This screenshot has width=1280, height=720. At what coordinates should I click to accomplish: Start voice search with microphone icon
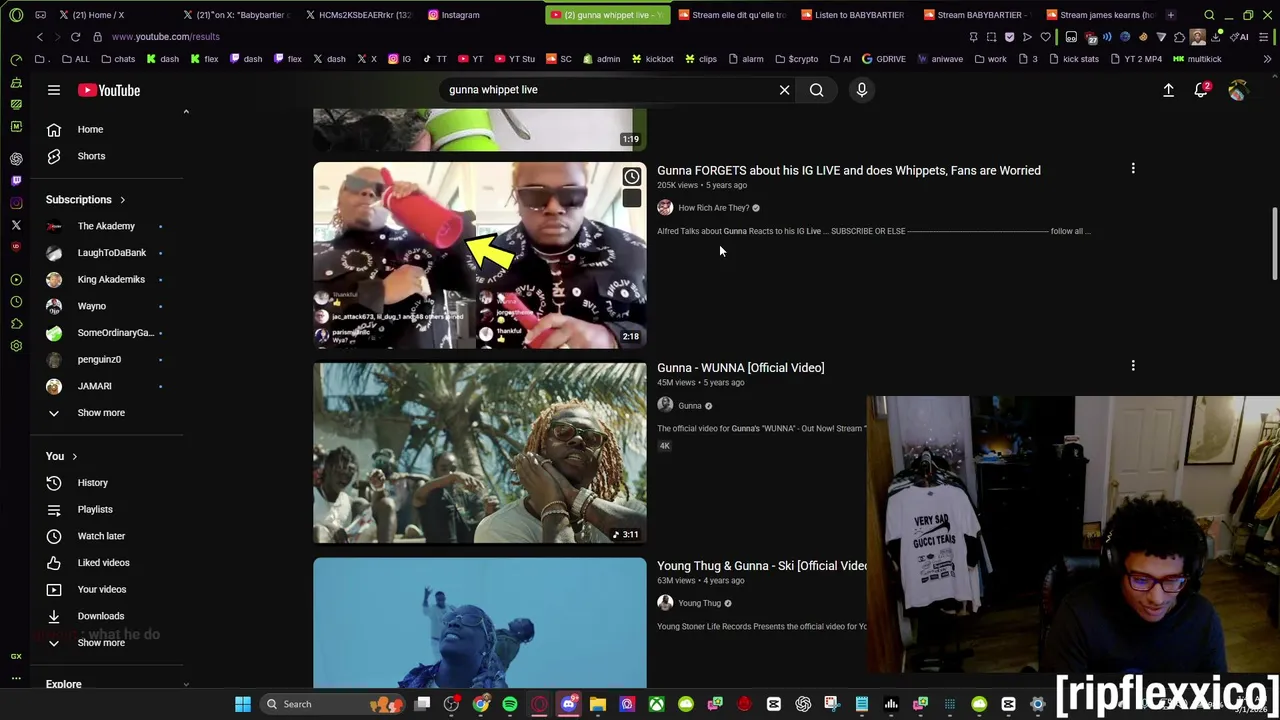click(x=861, y=90)
